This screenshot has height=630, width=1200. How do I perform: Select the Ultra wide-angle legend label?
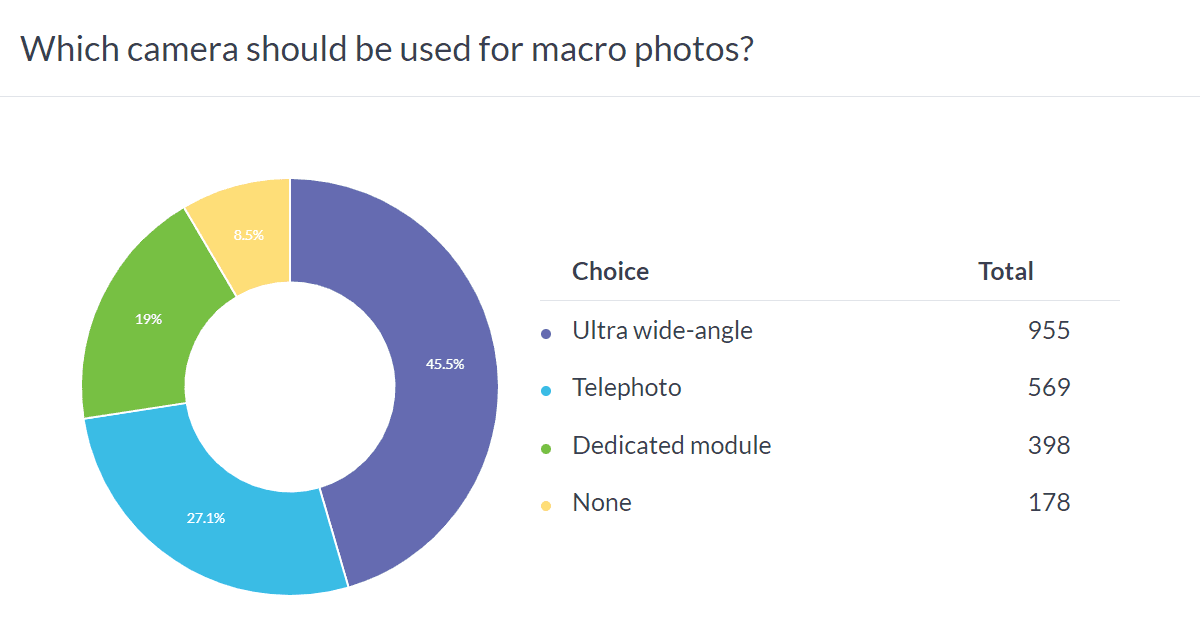(x=662, y=330)
